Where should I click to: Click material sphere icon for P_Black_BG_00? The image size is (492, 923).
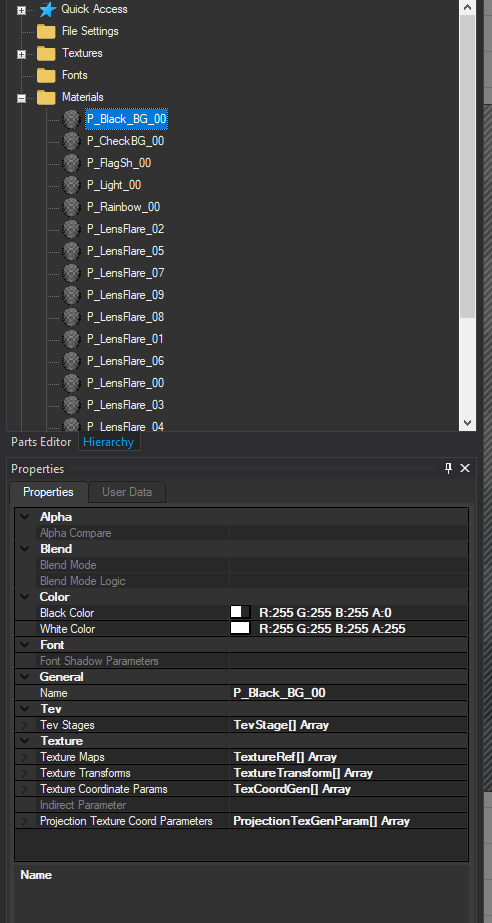click(x=71, y=119)
